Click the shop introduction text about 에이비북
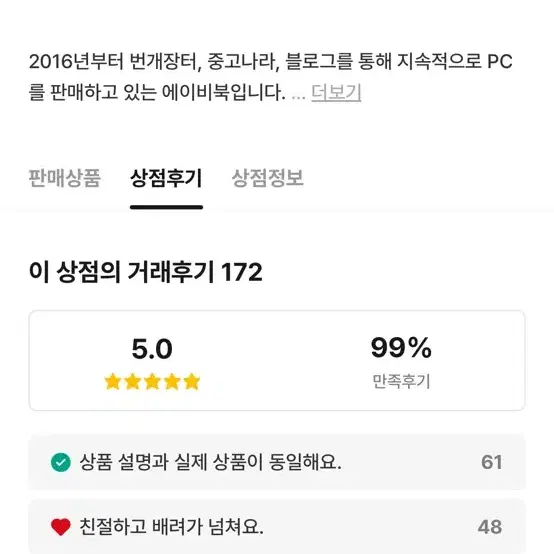 [x=270, y=77]
